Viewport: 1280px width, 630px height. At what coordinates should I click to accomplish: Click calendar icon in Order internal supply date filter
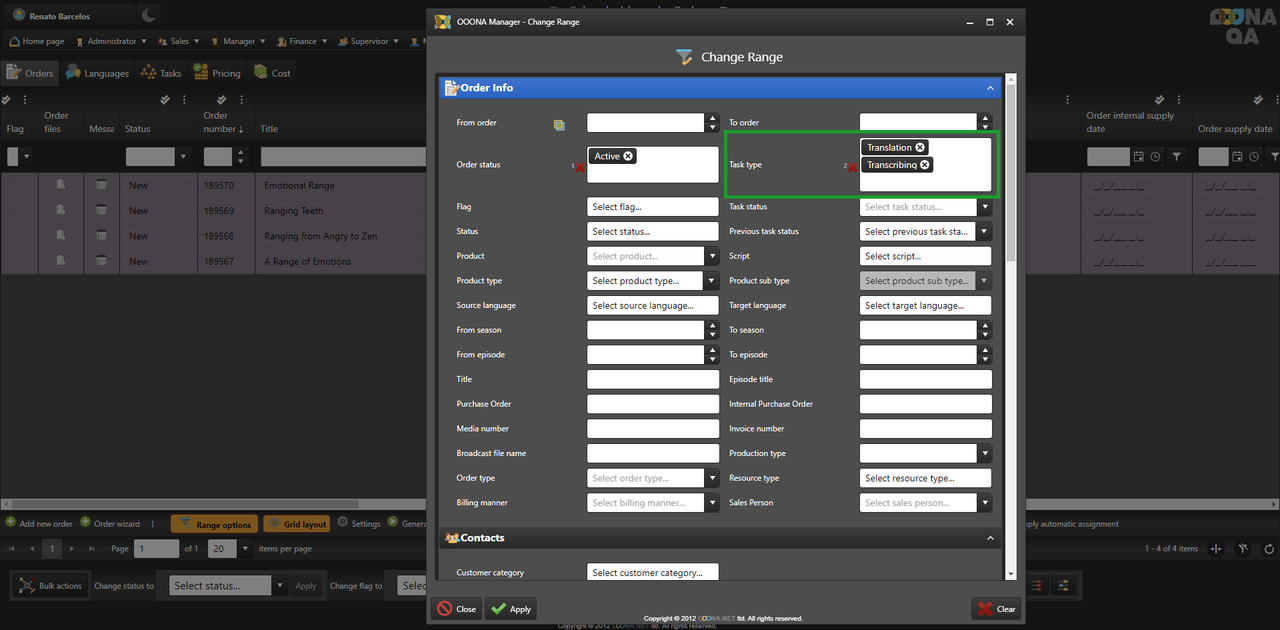1138,157
